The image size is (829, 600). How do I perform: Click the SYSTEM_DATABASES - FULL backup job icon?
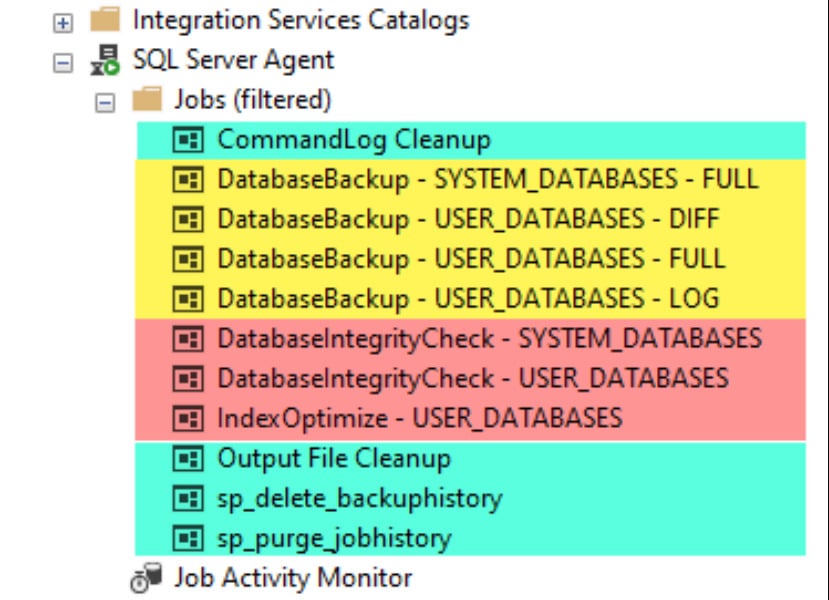coord(188,180)
